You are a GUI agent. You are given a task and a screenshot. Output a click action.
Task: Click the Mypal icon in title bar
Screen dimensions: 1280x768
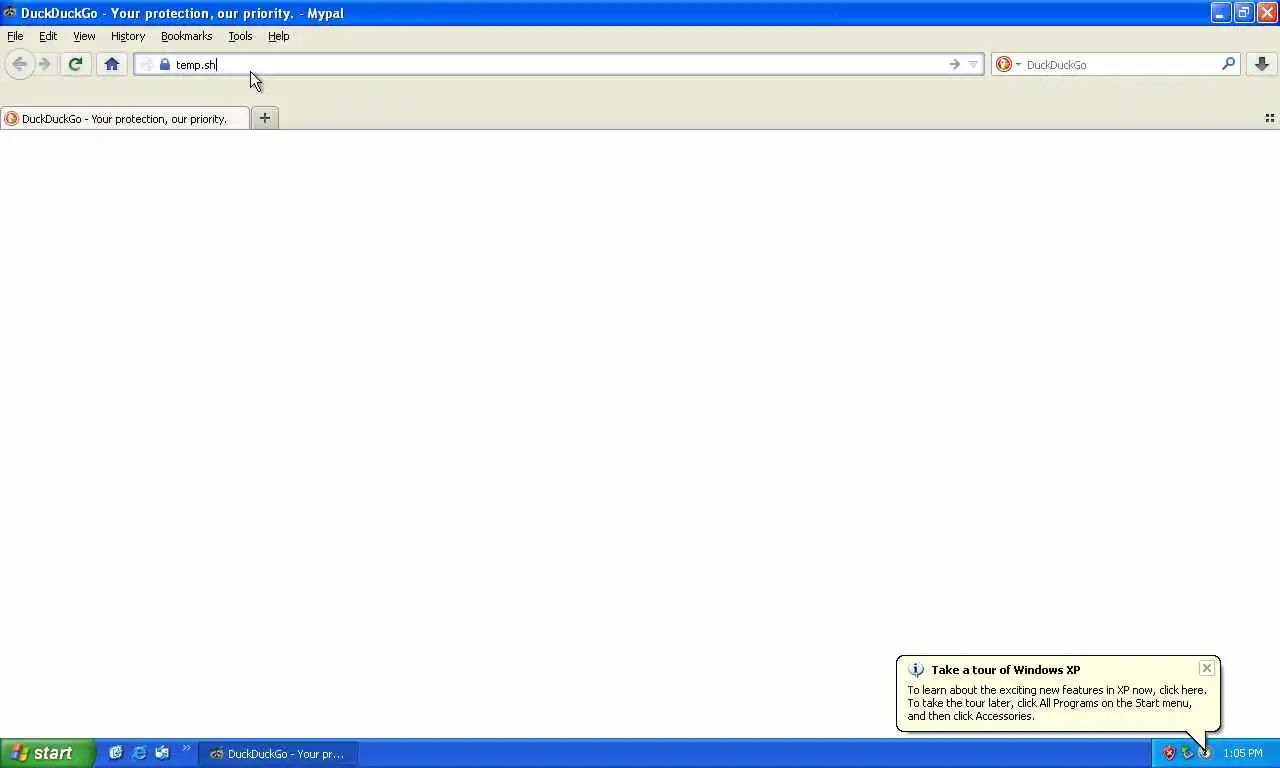(10, 13)
